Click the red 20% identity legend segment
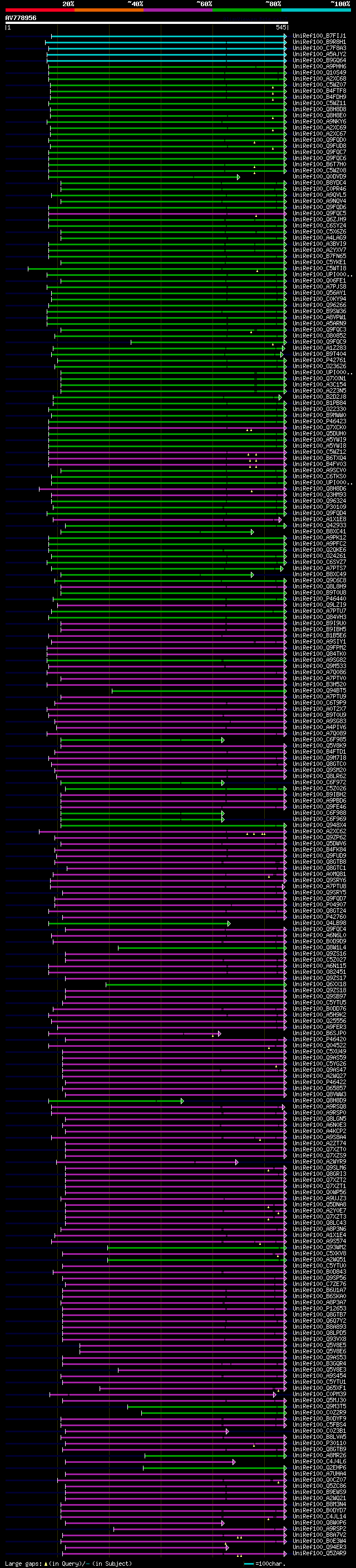The width and height of the screenshot is (356, 1568). point(39,10)
